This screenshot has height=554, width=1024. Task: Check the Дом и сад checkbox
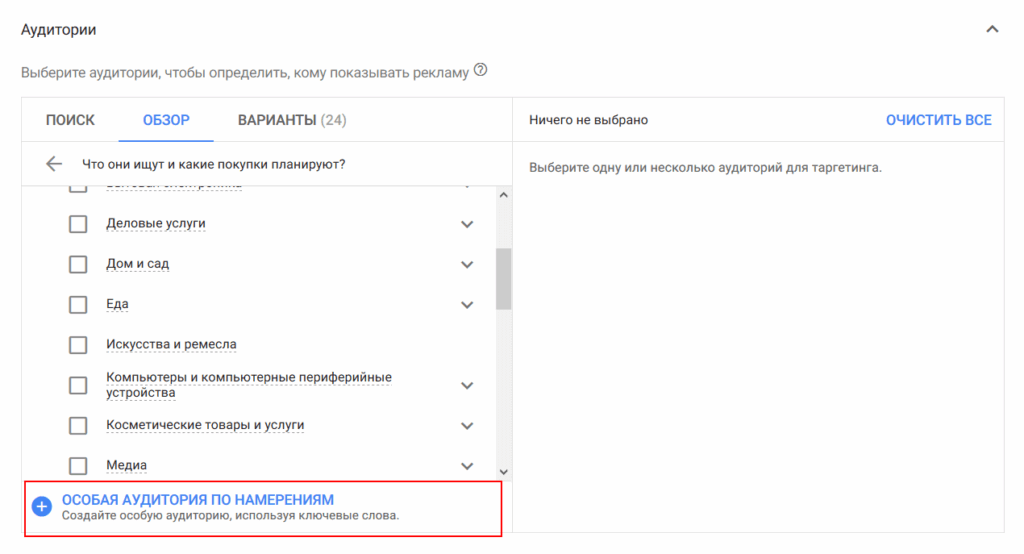tap(78, 265)
